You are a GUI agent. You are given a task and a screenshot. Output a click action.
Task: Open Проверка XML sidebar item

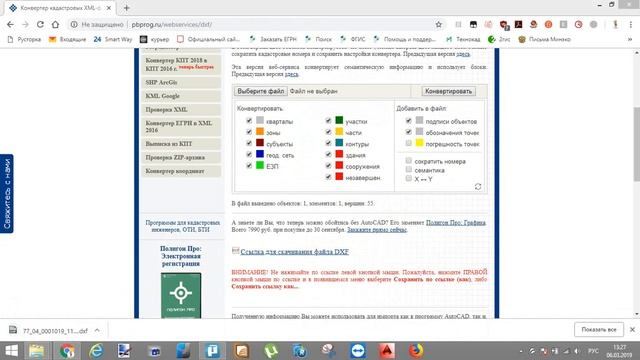[x=181, y=110]
